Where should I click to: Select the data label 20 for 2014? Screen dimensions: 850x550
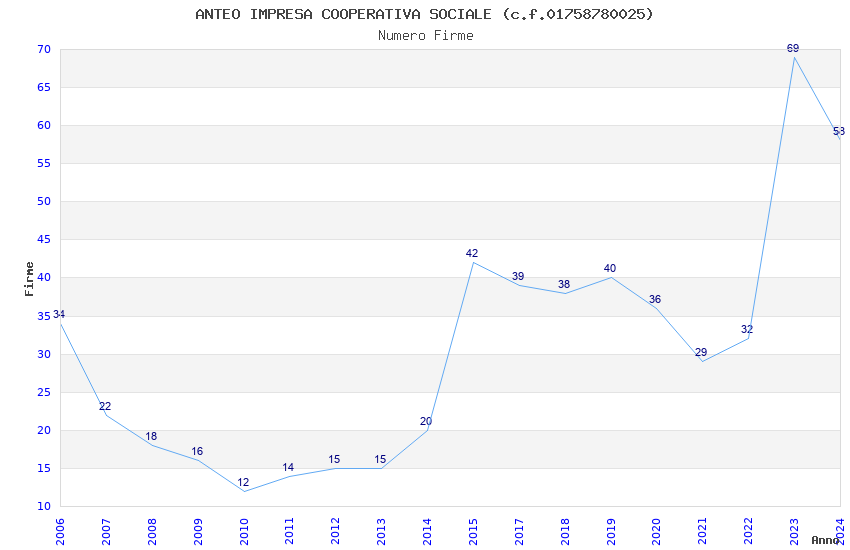coord(426,421)
